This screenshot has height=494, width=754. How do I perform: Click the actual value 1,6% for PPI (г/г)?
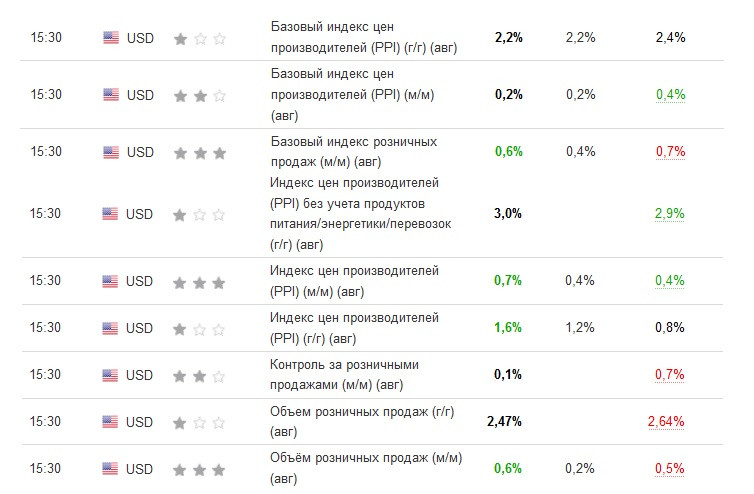(x=508, y=328)
